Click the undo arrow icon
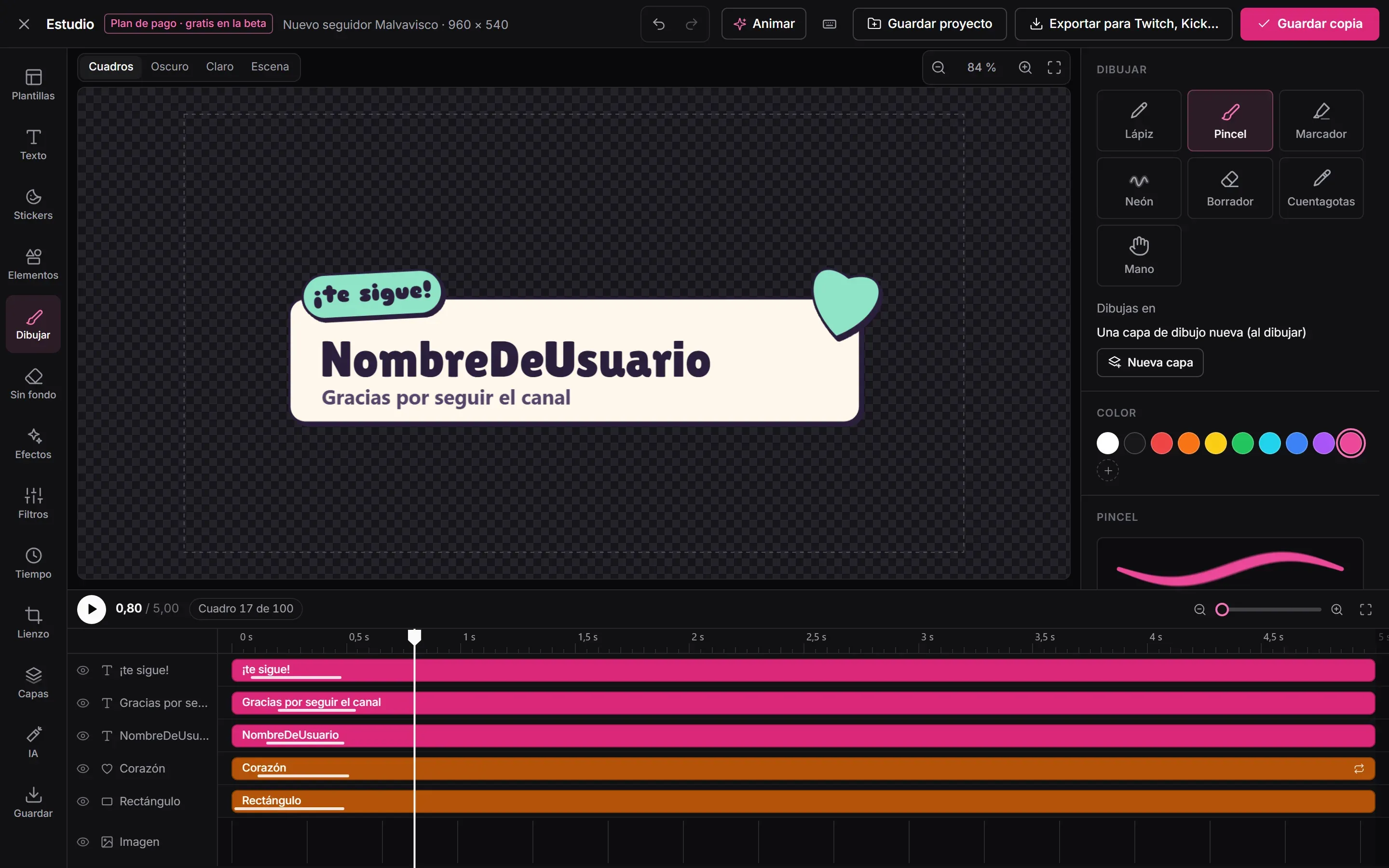The height and width of the screenshot is (868, 1389). click(x=659, y=24)
